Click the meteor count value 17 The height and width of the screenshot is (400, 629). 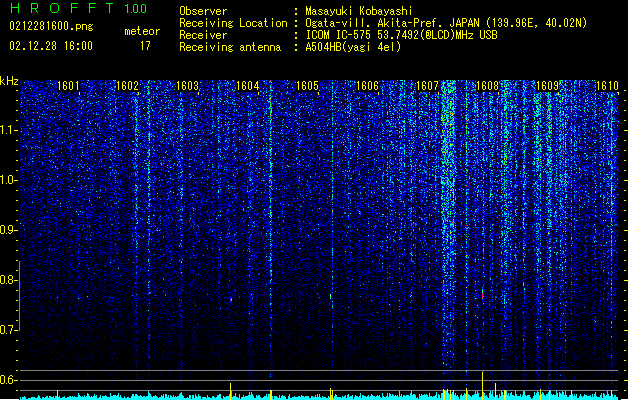pos(145,46)
